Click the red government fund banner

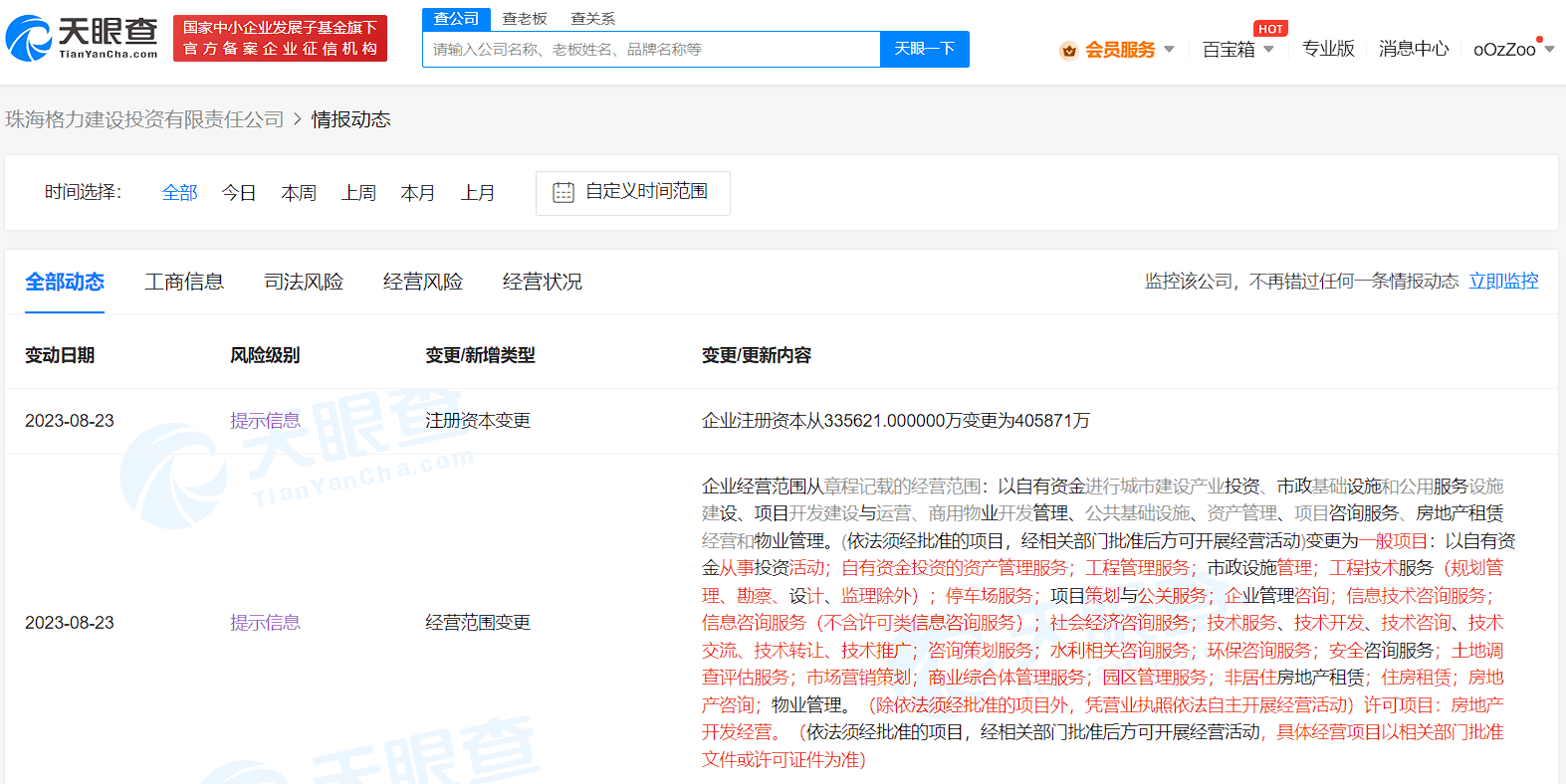[280, 38]
